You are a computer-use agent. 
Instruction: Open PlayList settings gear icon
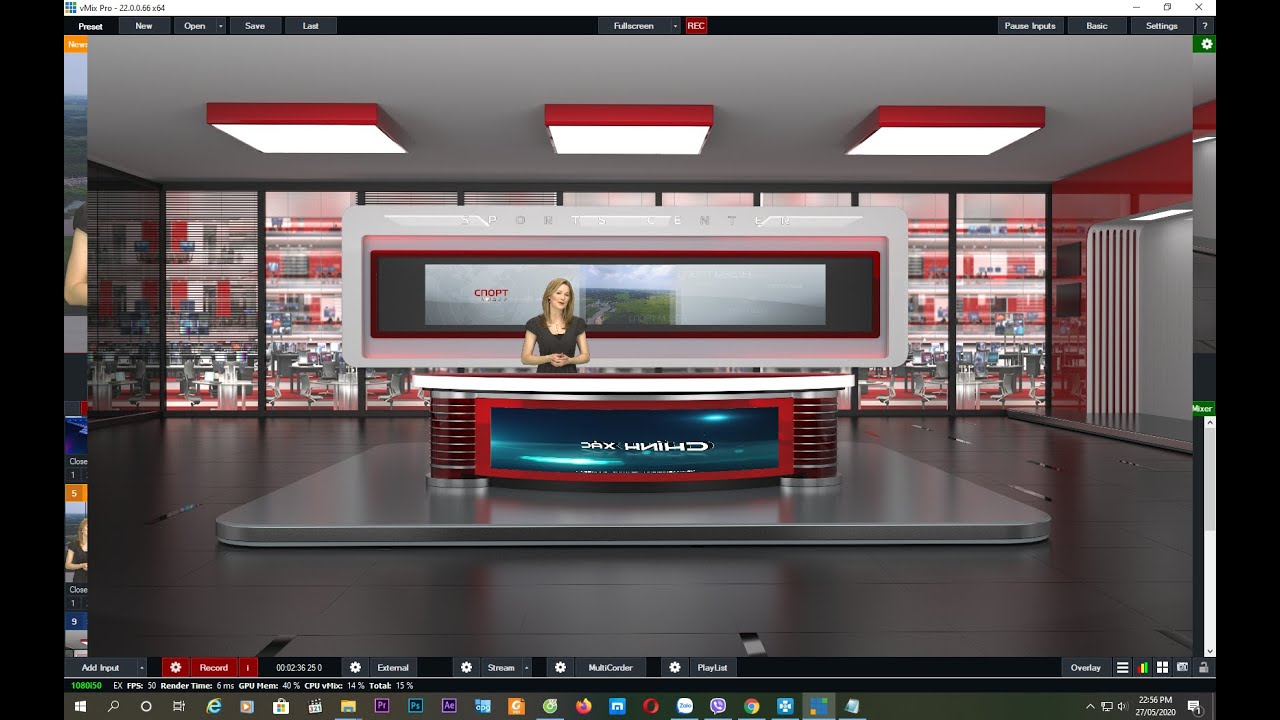pyautogui.click(x=675, y=667)
